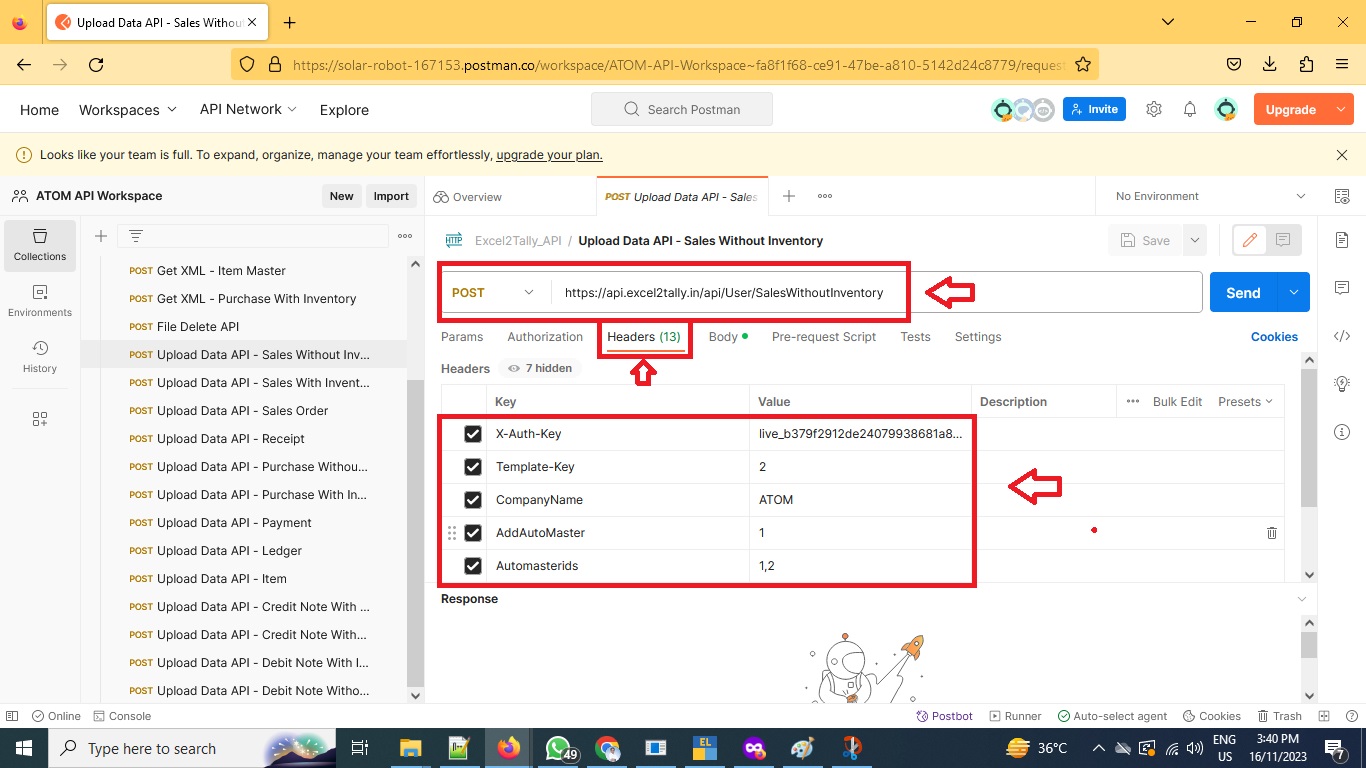Screen dimensions: 1366x768
Task: Open the Send button dropdown arrow
Action: pyautogui.click(x=1294, y=292)
